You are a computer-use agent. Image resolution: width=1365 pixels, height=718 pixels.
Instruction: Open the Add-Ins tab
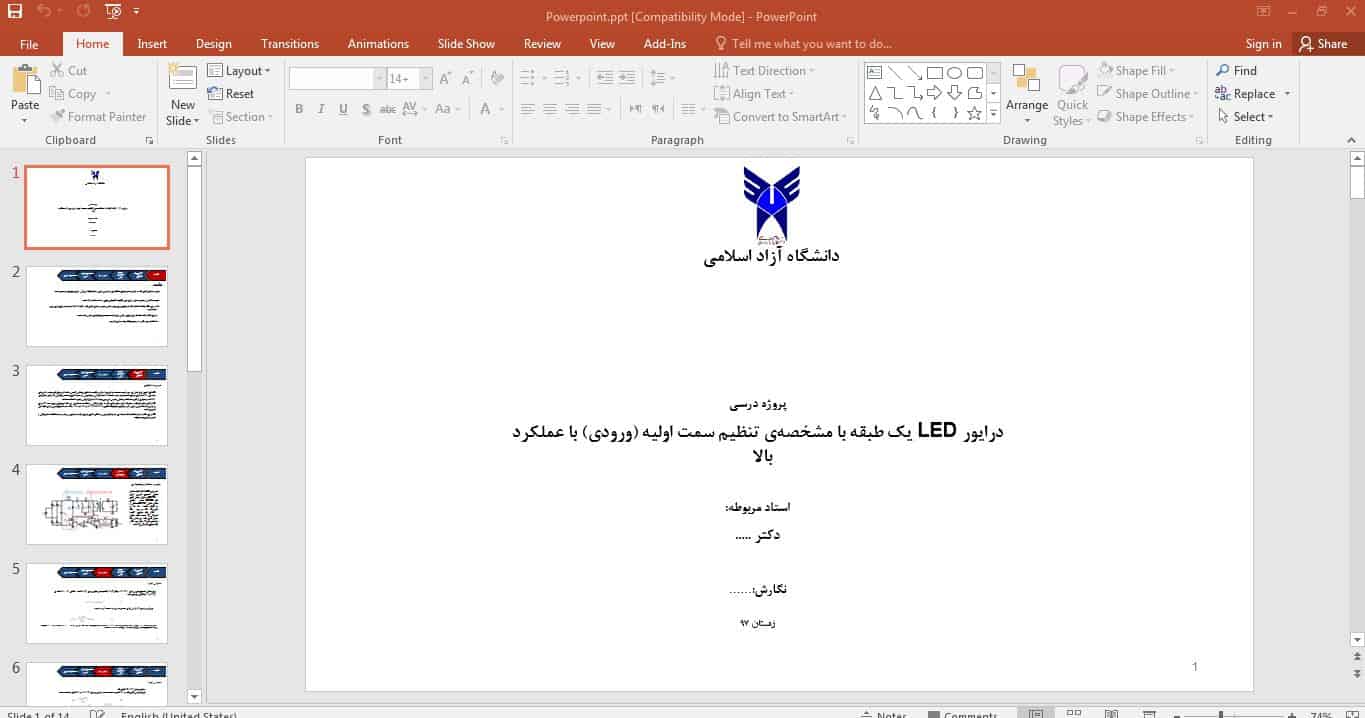665,44
